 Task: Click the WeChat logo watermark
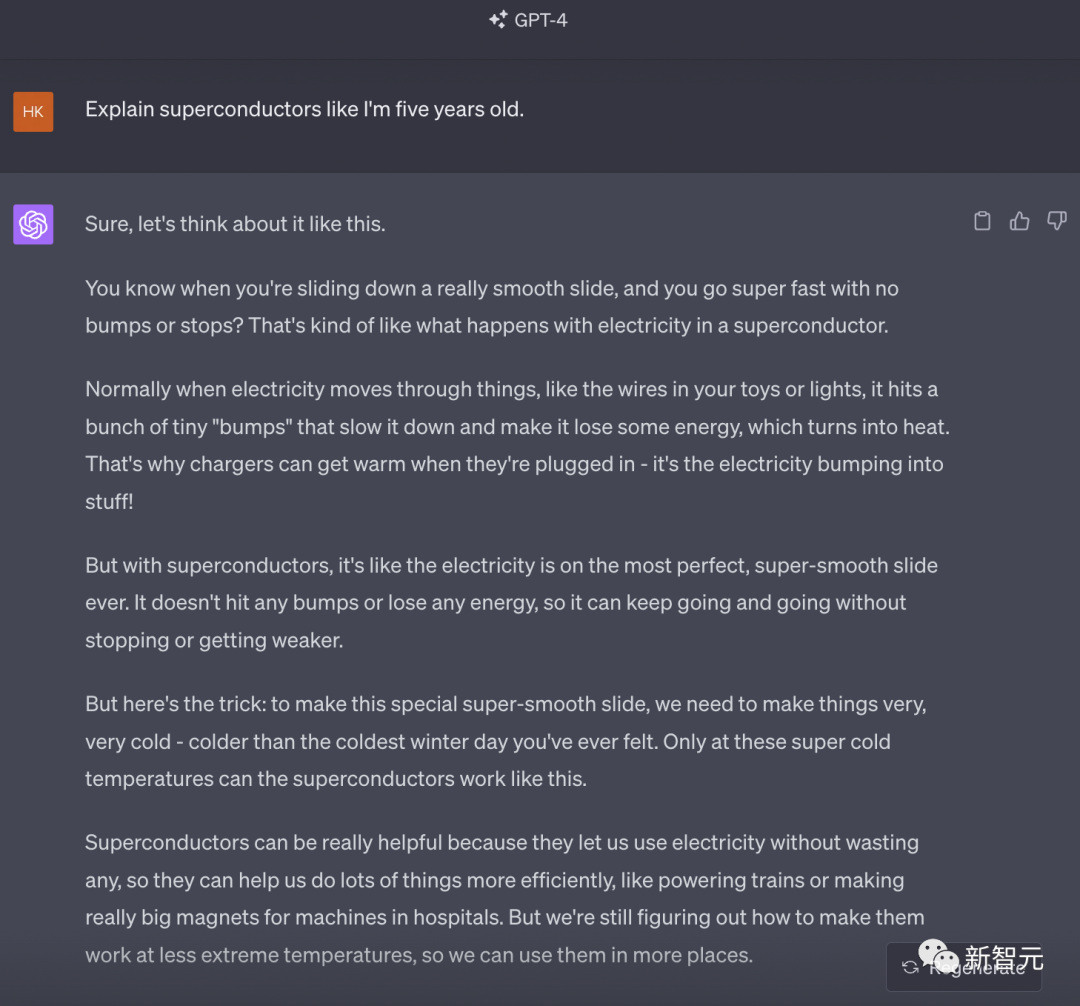point(937,958)
